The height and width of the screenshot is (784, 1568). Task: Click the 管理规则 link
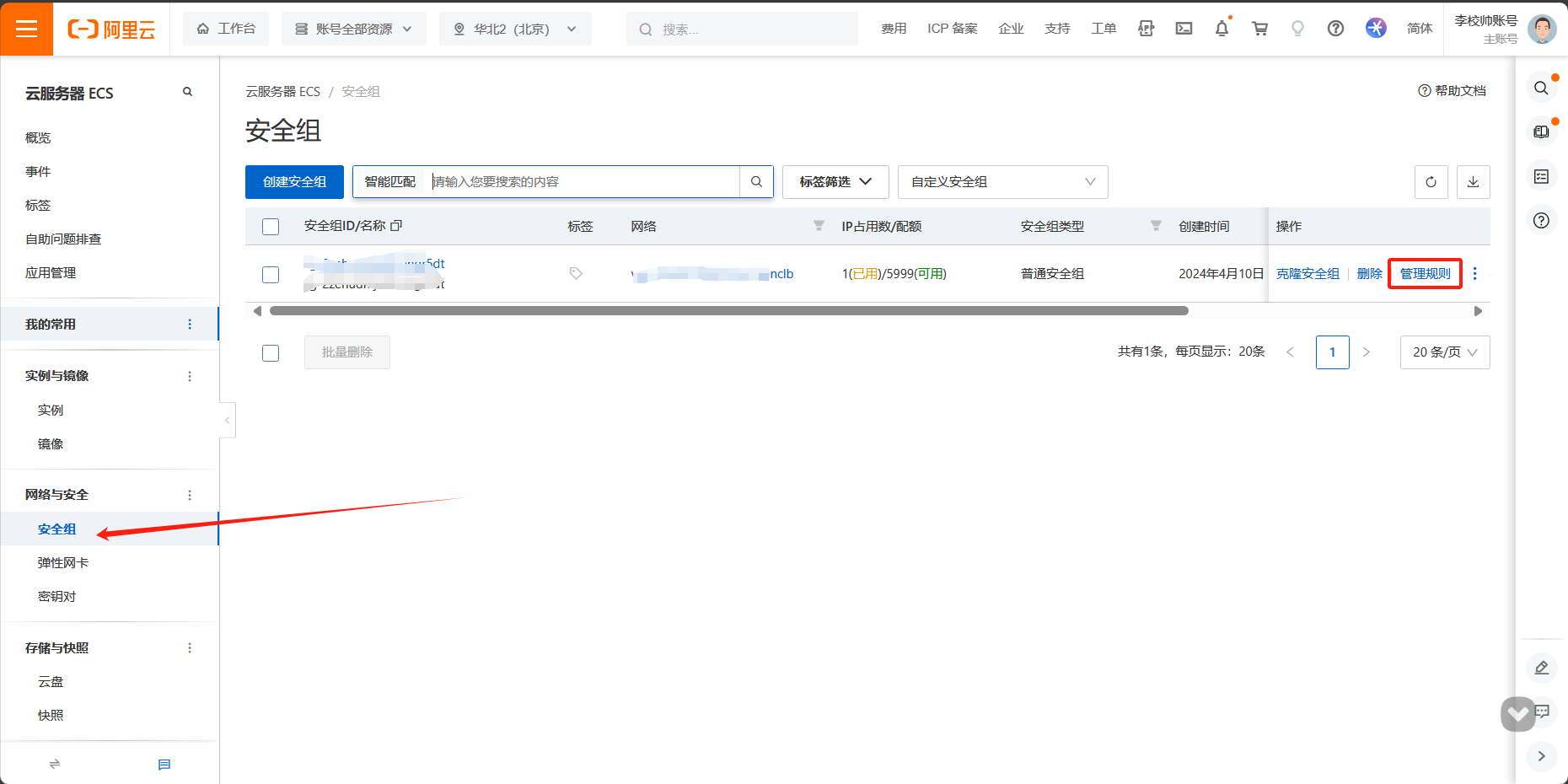(1425, 273)
